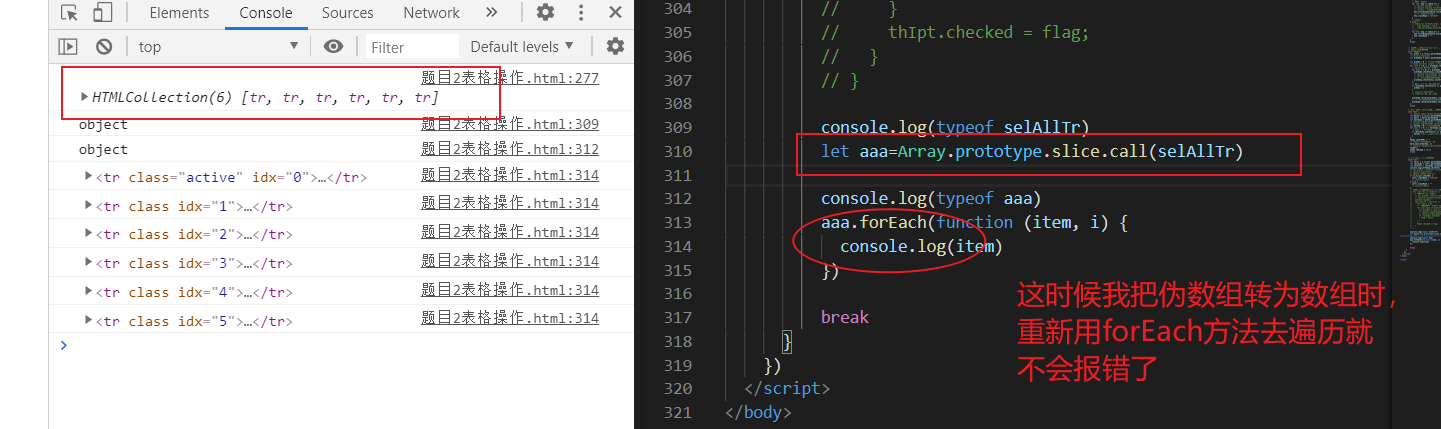Click the 'break' keyword on line 317
Image resolution: width=1441 pixels, height=429 pixels.
pyautogui.click(x=845, y=317)
